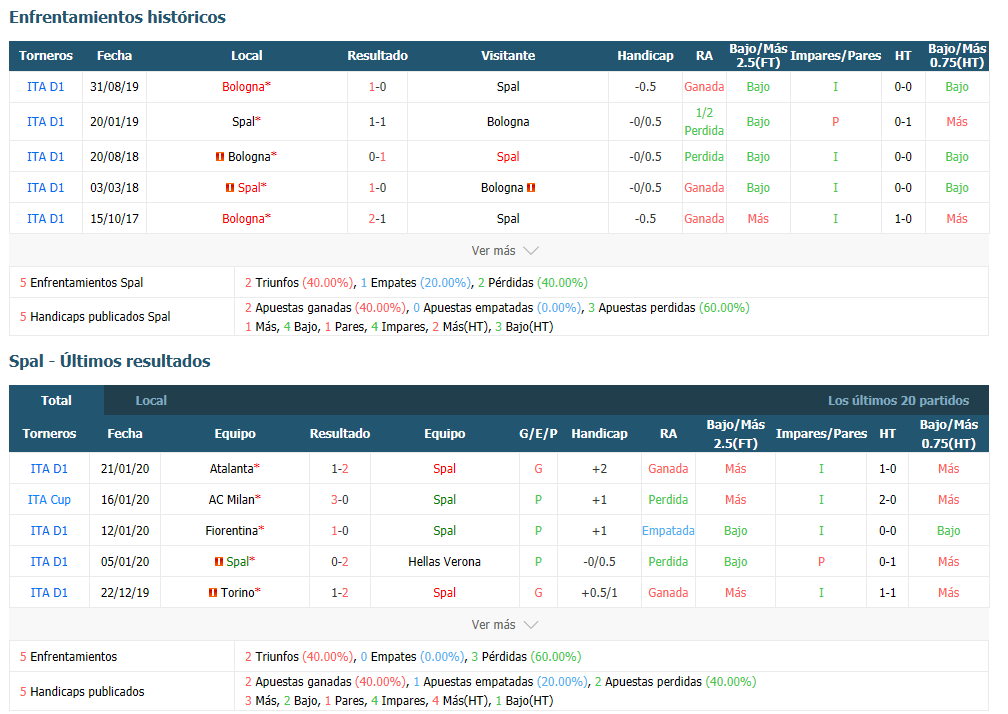Screen dimensions: 1008x714
Task: Click ITA D1 link for 20/01/19 match
Action: click(x=46, y=121)
